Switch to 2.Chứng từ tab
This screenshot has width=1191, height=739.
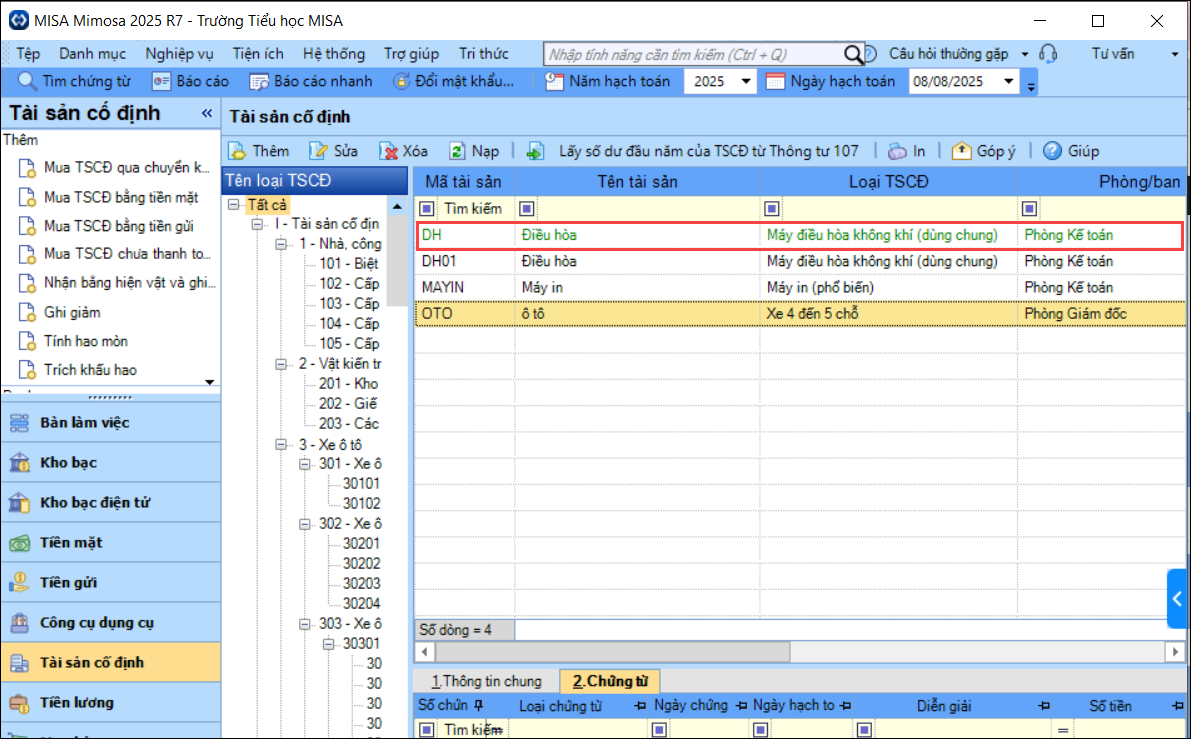(x=610, y=681)
